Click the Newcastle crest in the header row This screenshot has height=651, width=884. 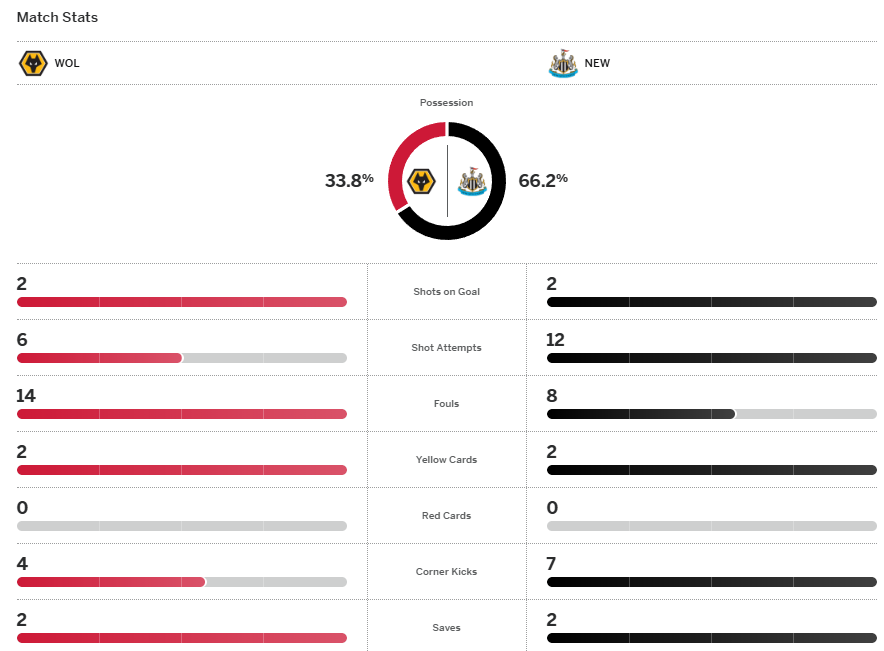pyautogui.click(x=563, y=63)
